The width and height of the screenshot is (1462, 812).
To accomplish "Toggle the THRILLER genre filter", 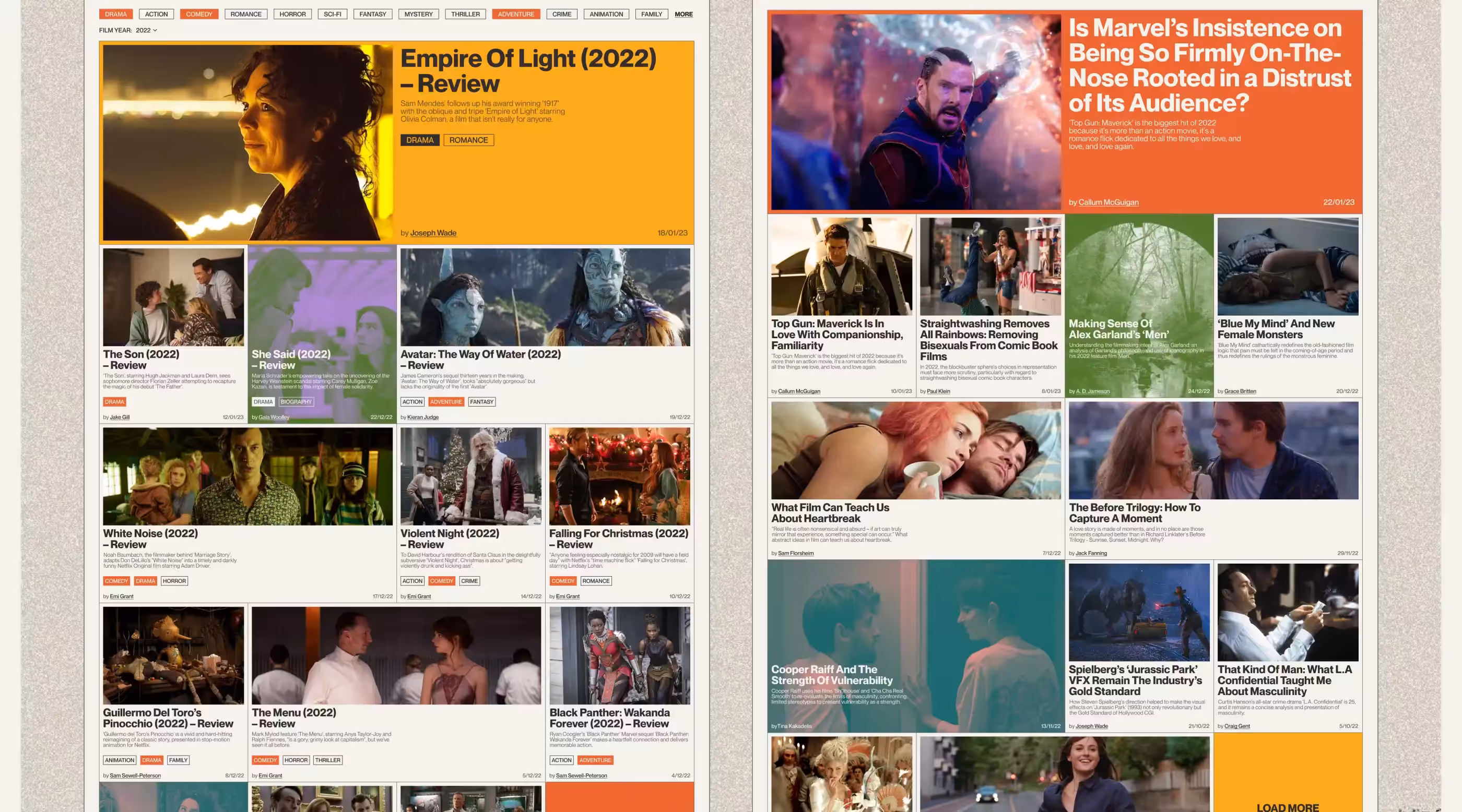I will pos(465,14).
